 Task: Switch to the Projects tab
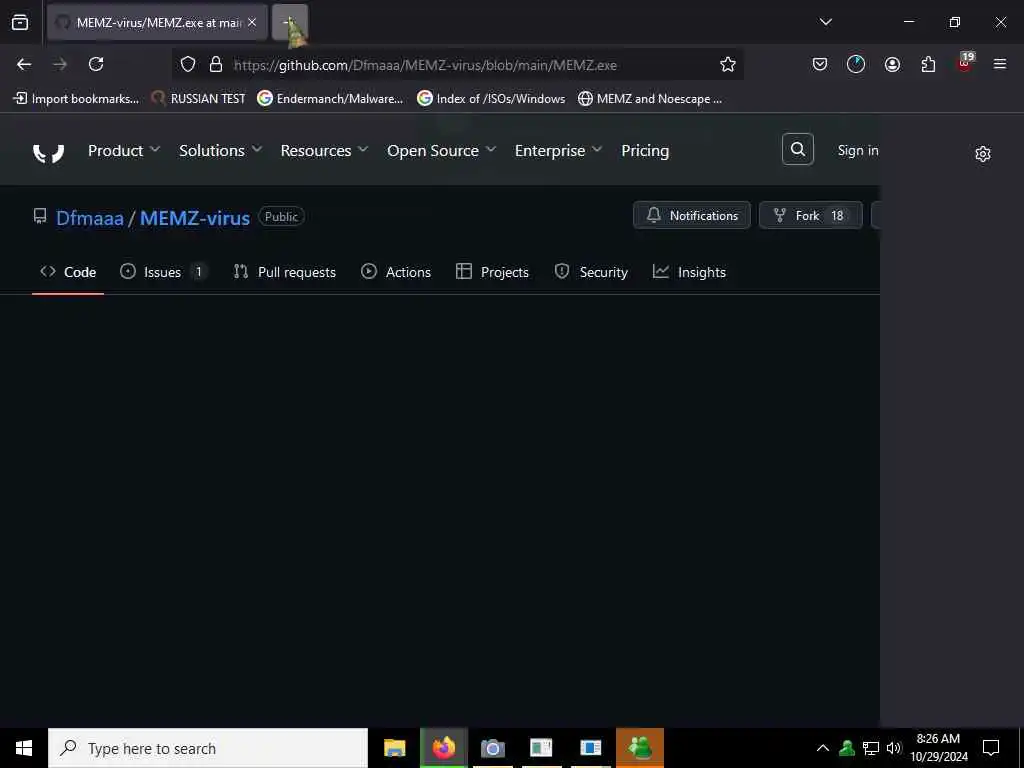click(492, 272)
